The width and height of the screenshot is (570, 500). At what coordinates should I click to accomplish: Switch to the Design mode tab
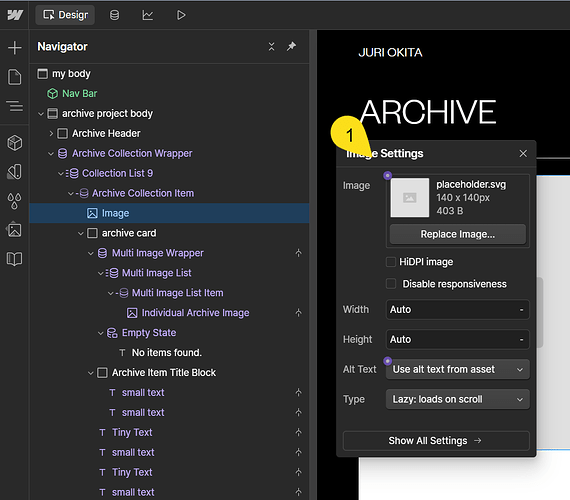pos(65,15)
